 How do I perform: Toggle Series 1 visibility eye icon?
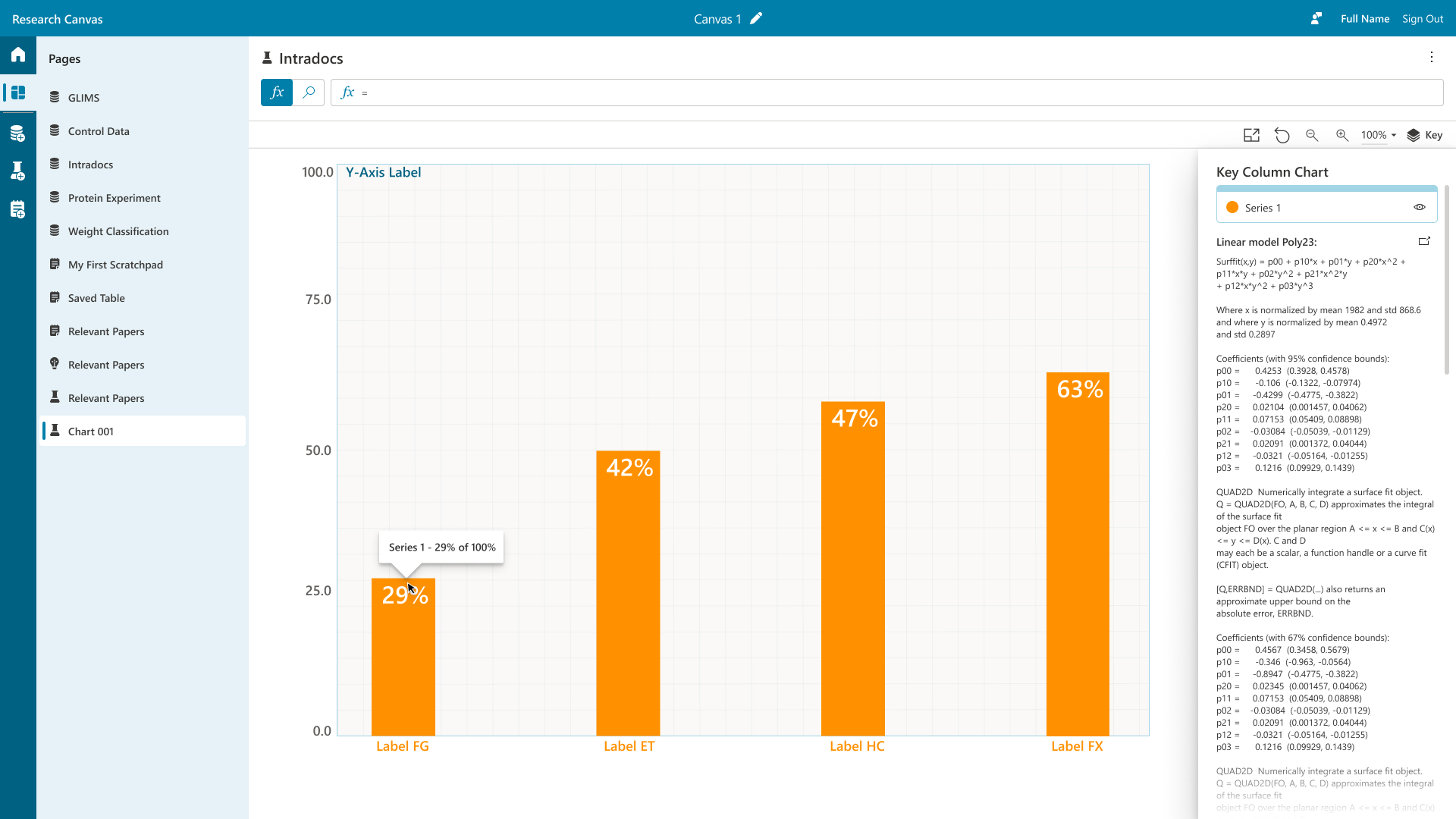point(1420,208)
